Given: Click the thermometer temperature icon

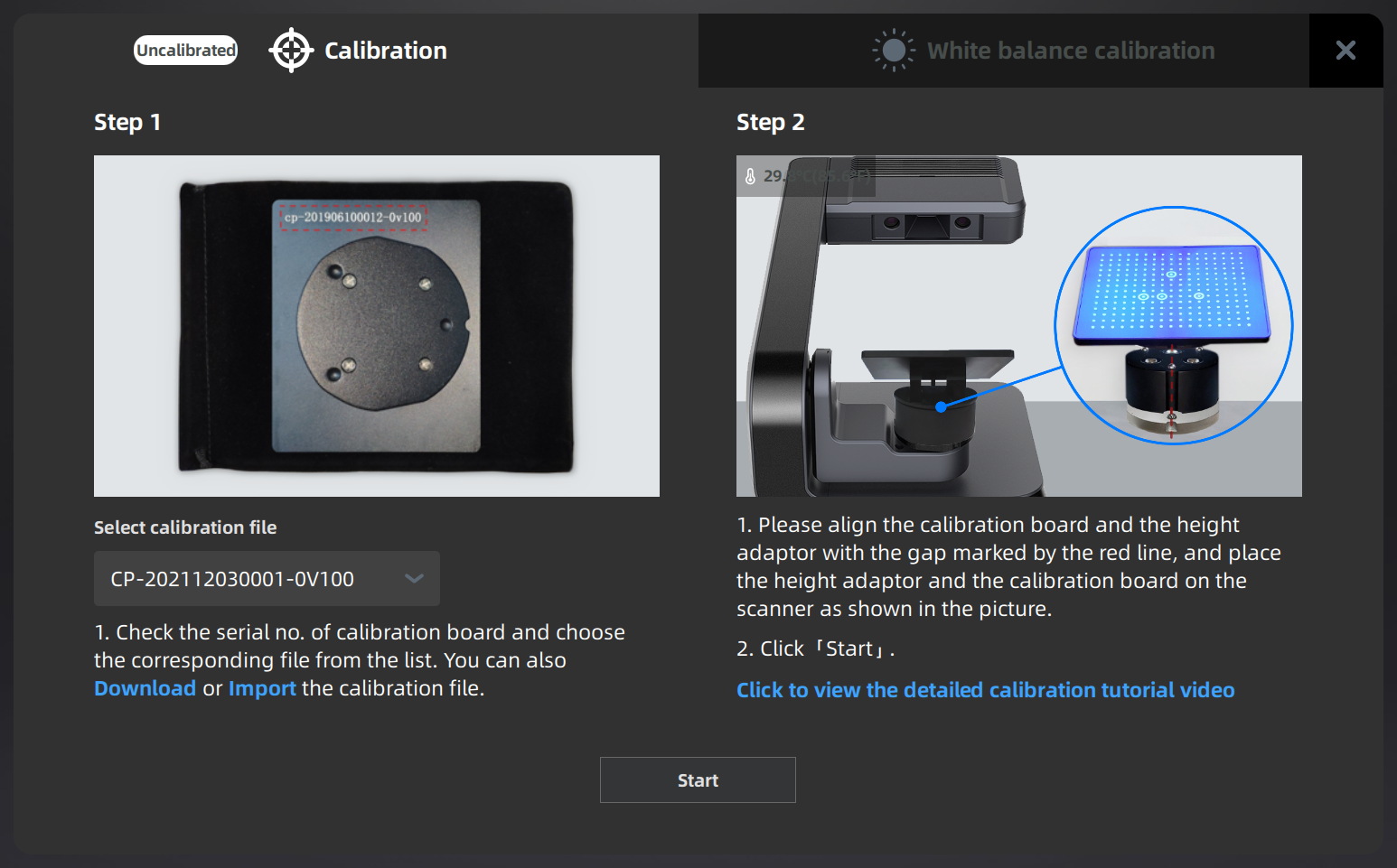Looking at the screenshot, I should [750, 176].
